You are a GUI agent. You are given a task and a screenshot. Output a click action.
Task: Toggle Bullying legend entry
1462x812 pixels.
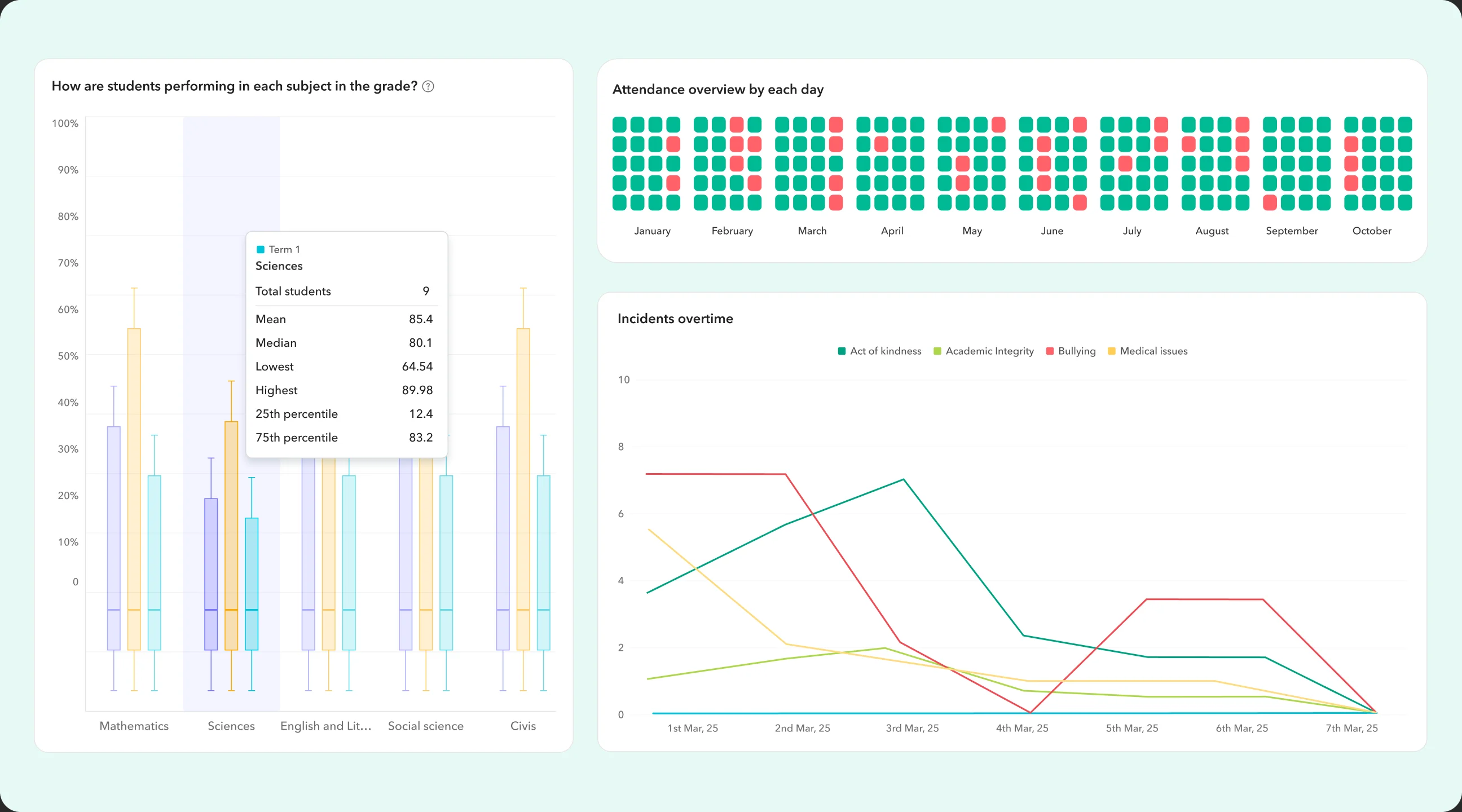click(1071, 351)
